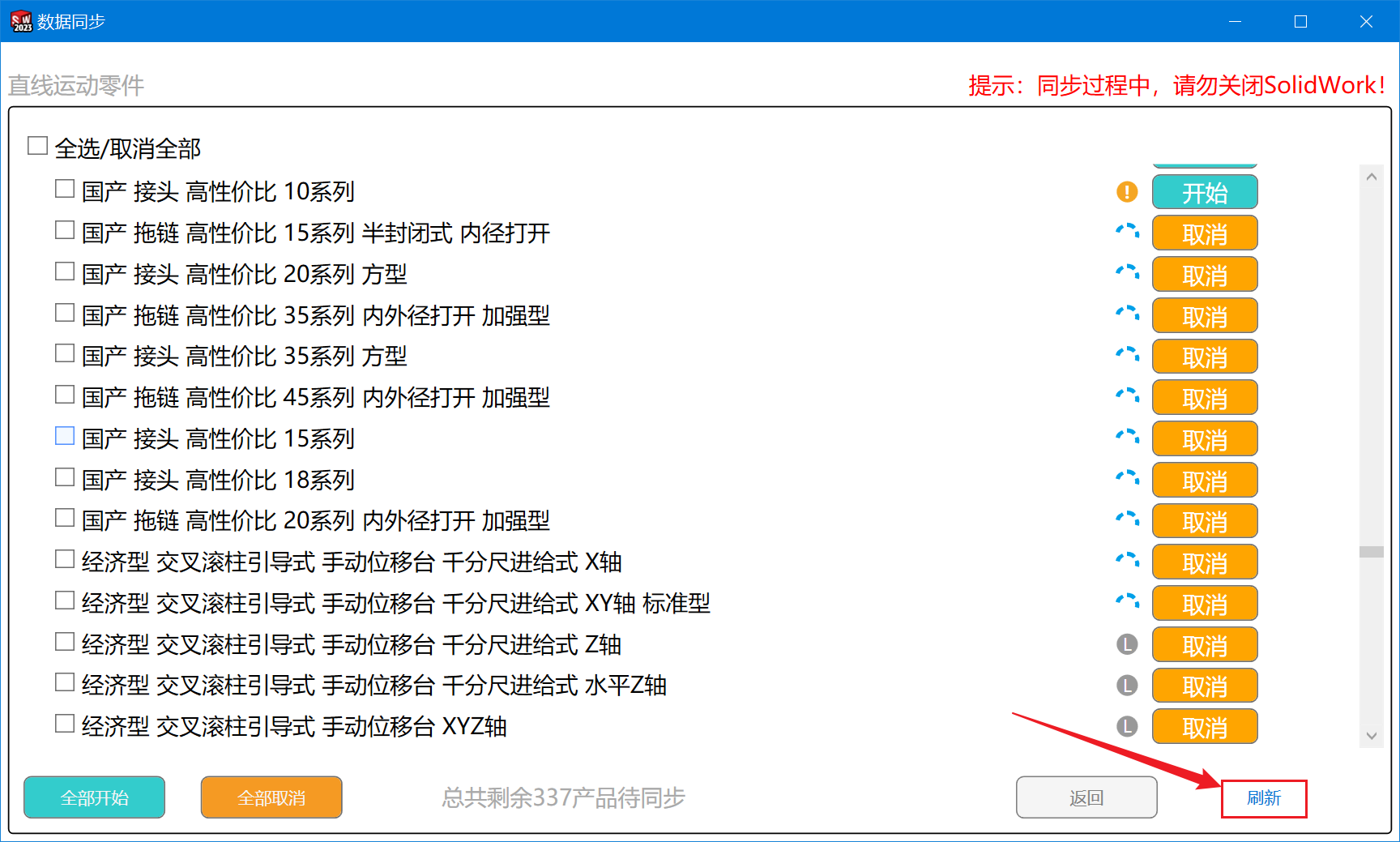Click the vertical scrollbar thumb
The height and width of the screenshot is (842, 1400).
1371,552
